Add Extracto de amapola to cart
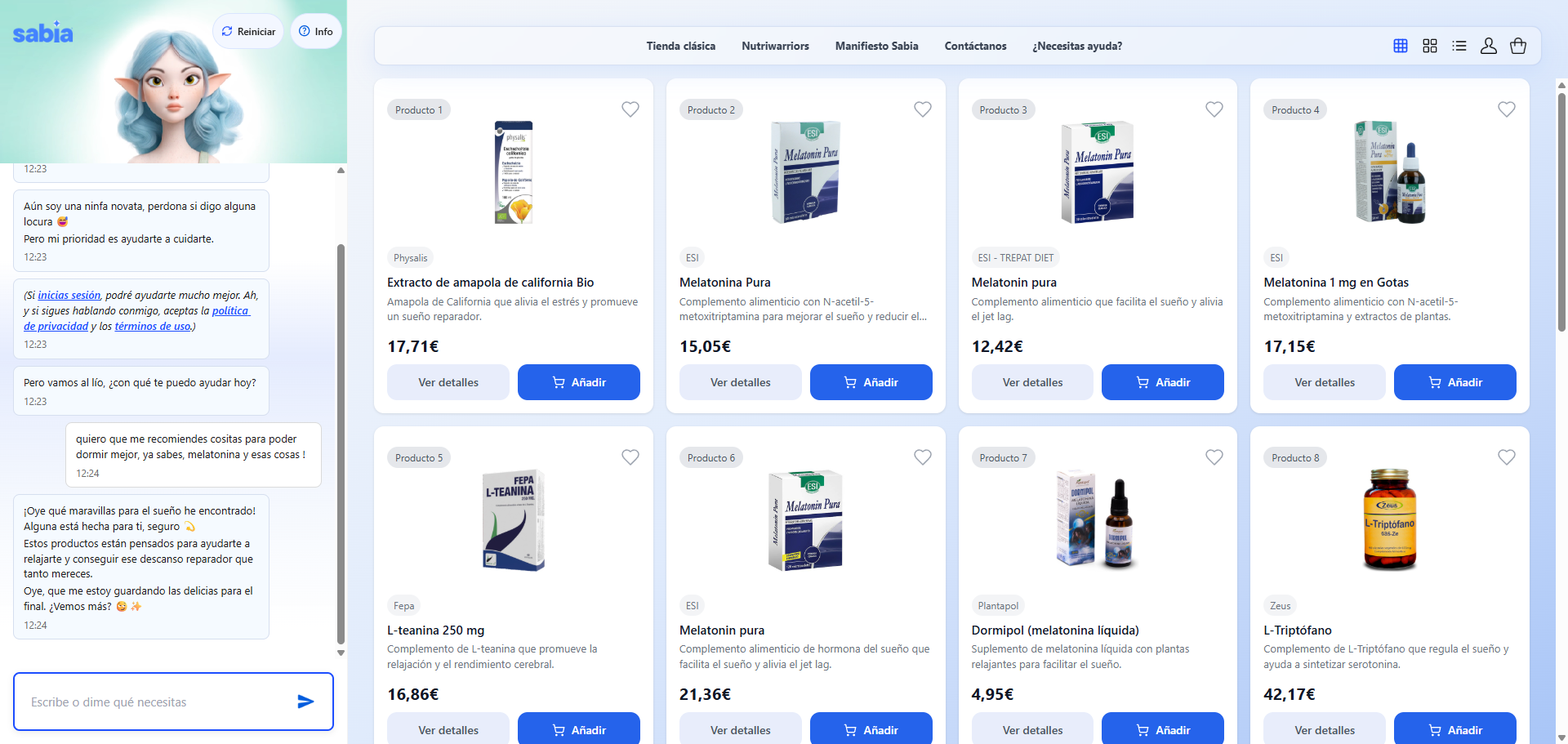Viewport: 1568px width, 744px height. coord(579,382)
